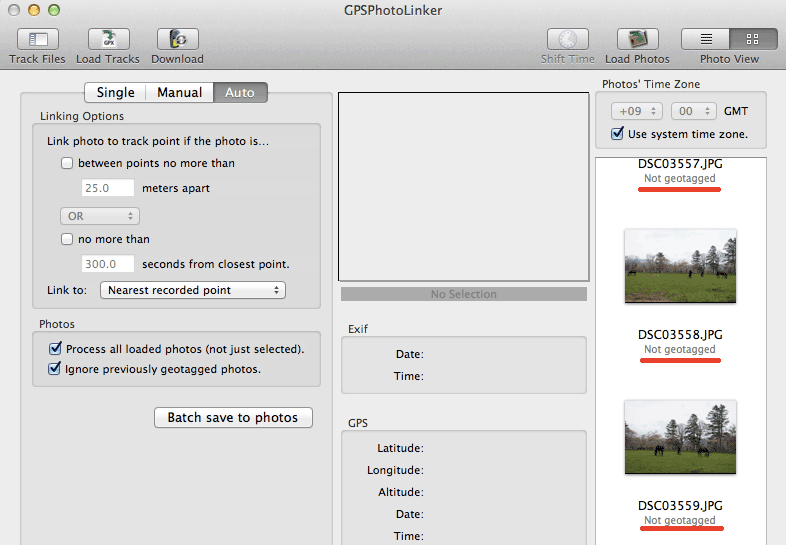Viewport: 786px width, 545px height.
Task: Click the No Selection status bar
Action: point(464,294)
